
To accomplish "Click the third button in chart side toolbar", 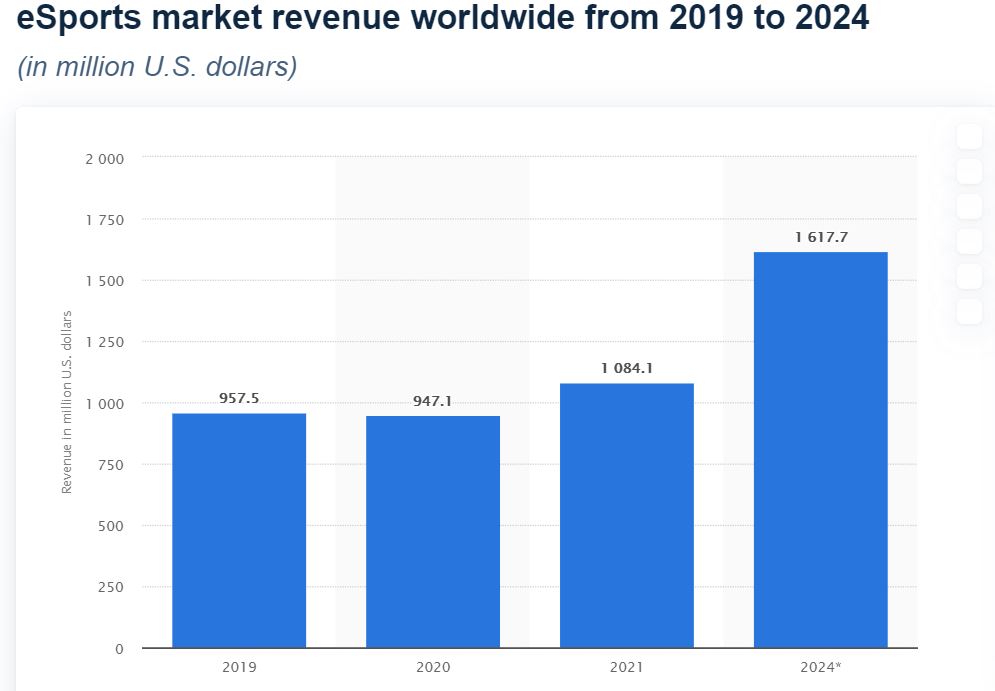I will 969,206.
